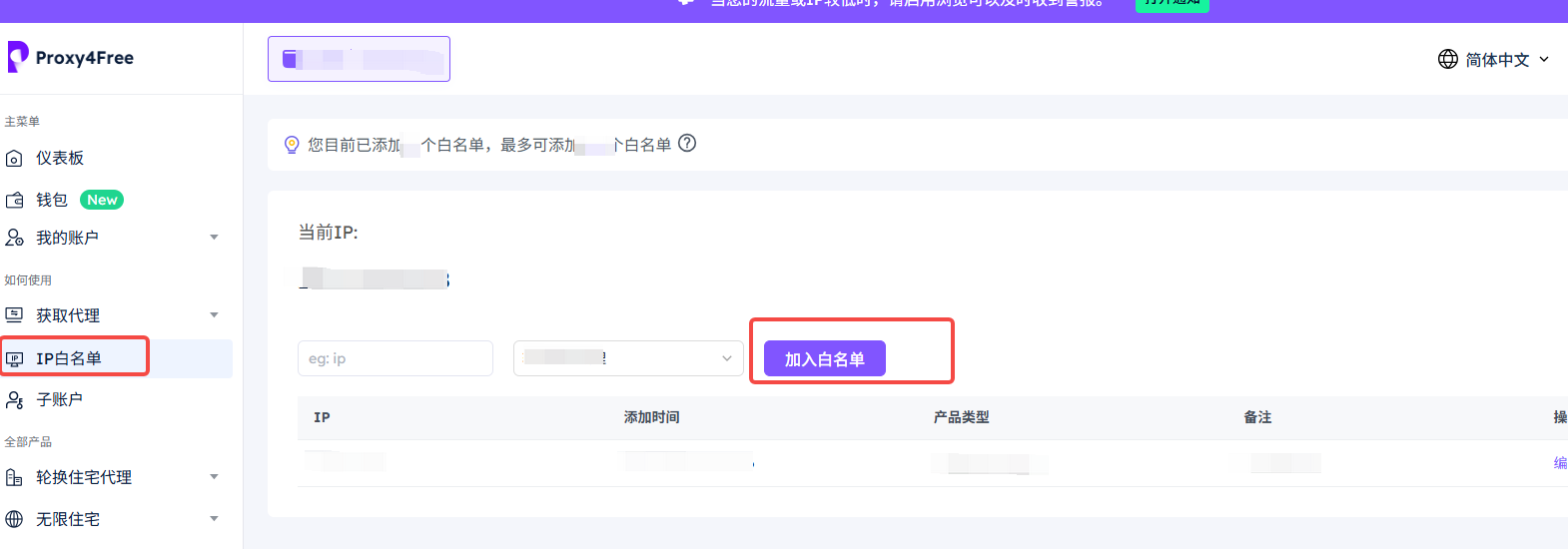
Task: Expand the 获取代理 submenu arrow
Action: [214, 315]
